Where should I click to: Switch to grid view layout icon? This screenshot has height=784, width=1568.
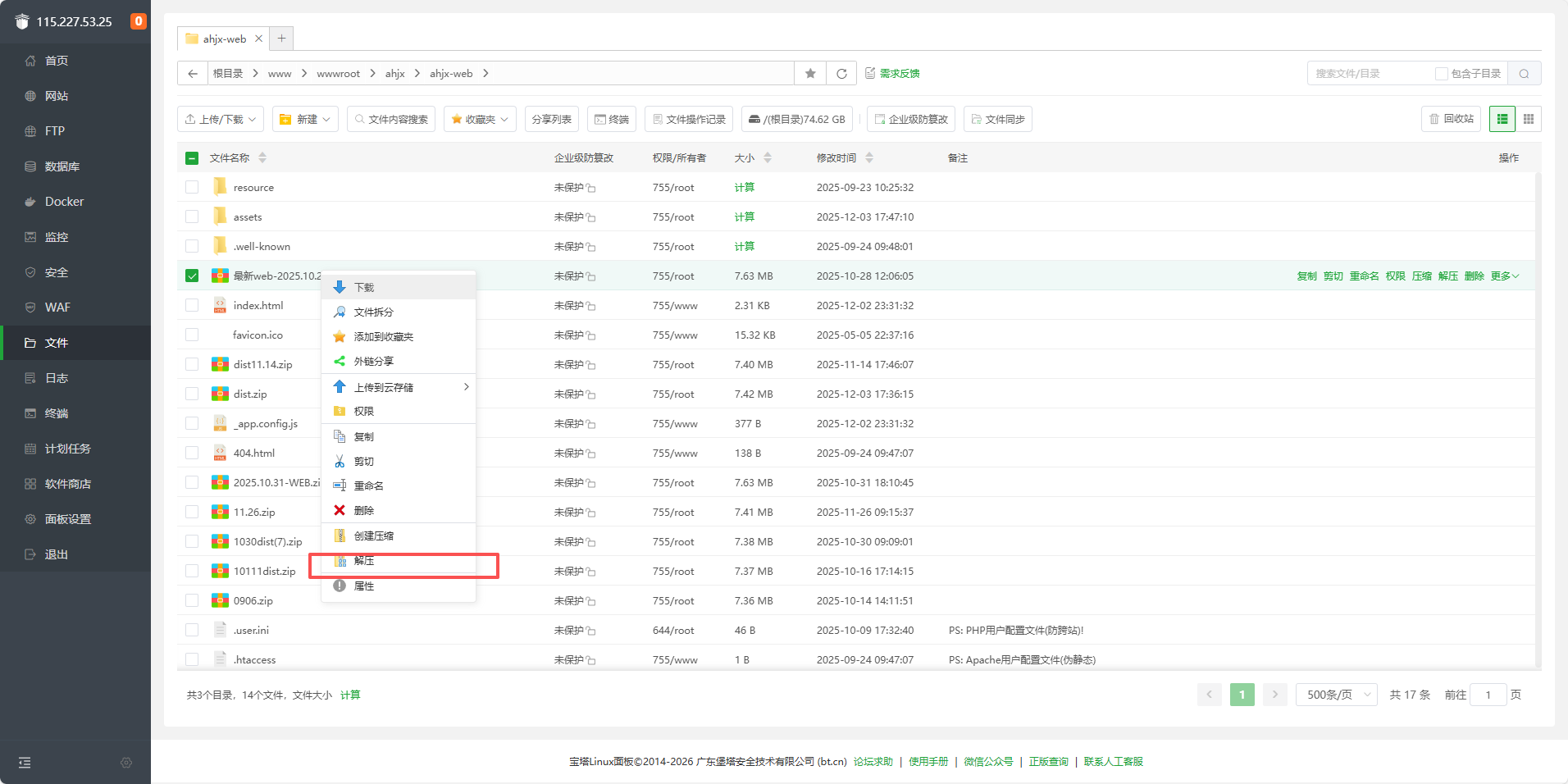(x=1529, y=119)
